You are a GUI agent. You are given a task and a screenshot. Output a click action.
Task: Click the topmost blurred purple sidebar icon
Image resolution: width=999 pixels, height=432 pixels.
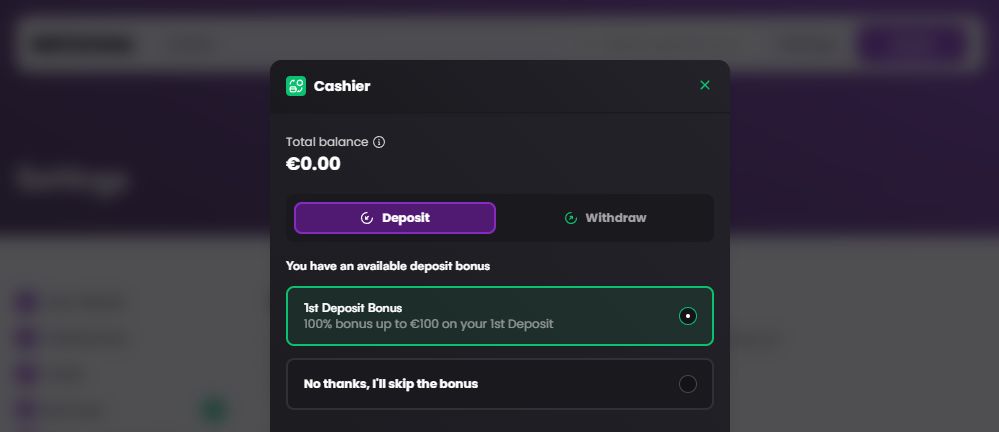click(27, 301)
